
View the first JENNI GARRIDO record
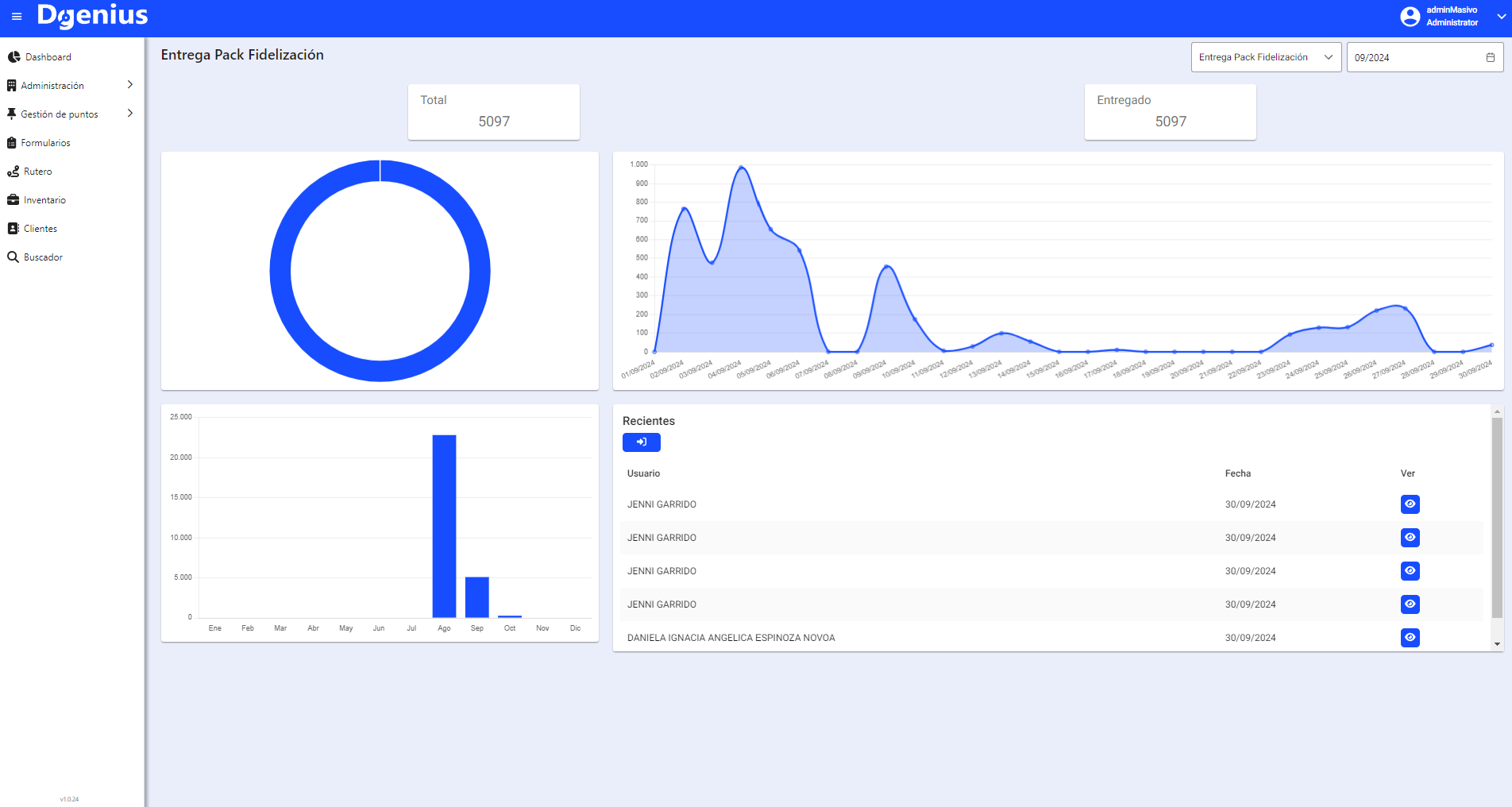[1410, 504]
